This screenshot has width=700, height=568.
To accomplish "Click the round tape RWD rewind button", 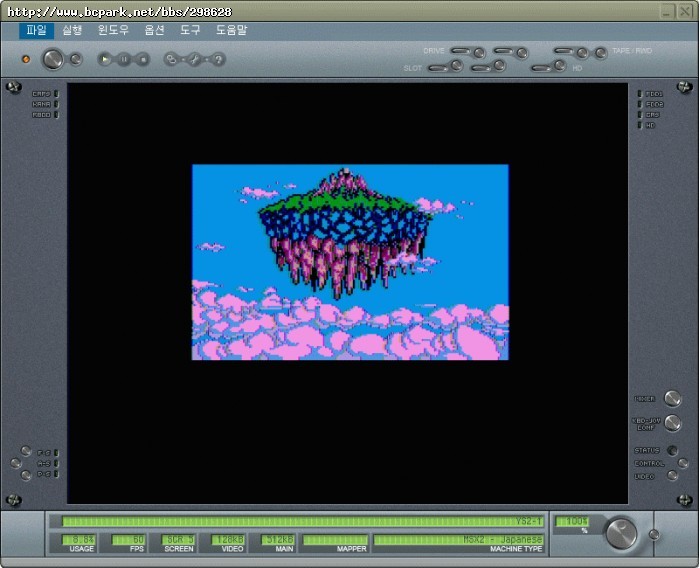I will (601, 53).
